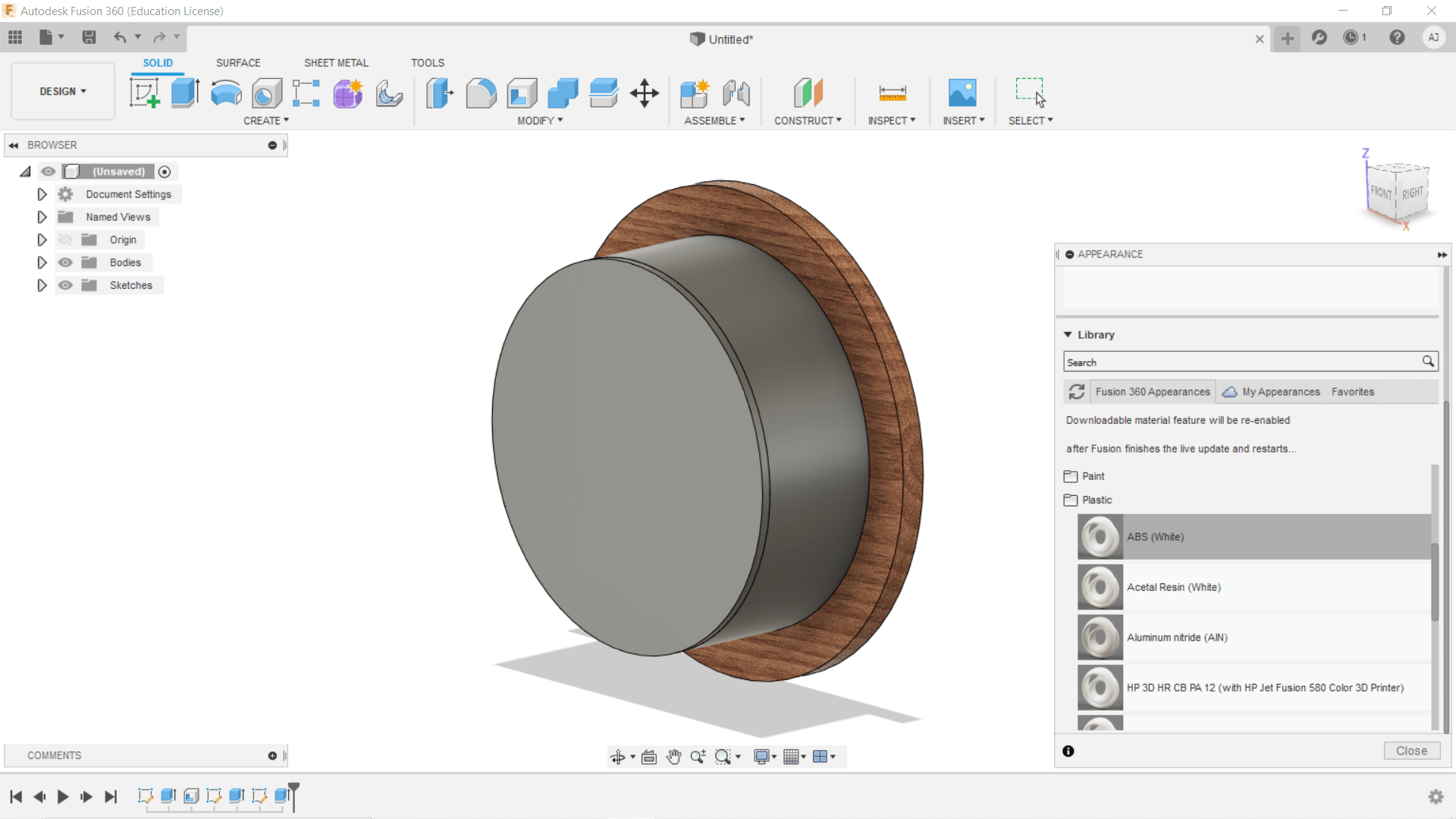Select the Create Sketch tool
The image size is (1456, 819).
(x=144, y=93)
